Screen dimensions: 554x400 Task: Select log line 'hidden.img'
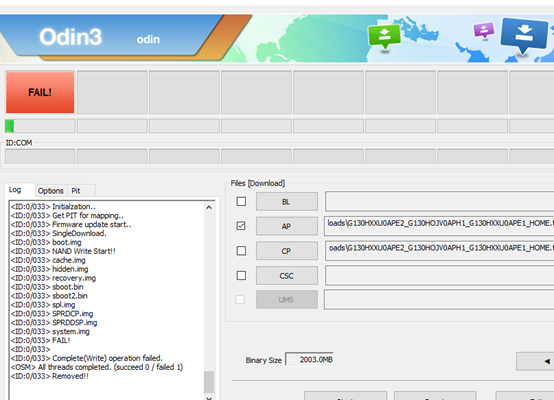[49, 269]
